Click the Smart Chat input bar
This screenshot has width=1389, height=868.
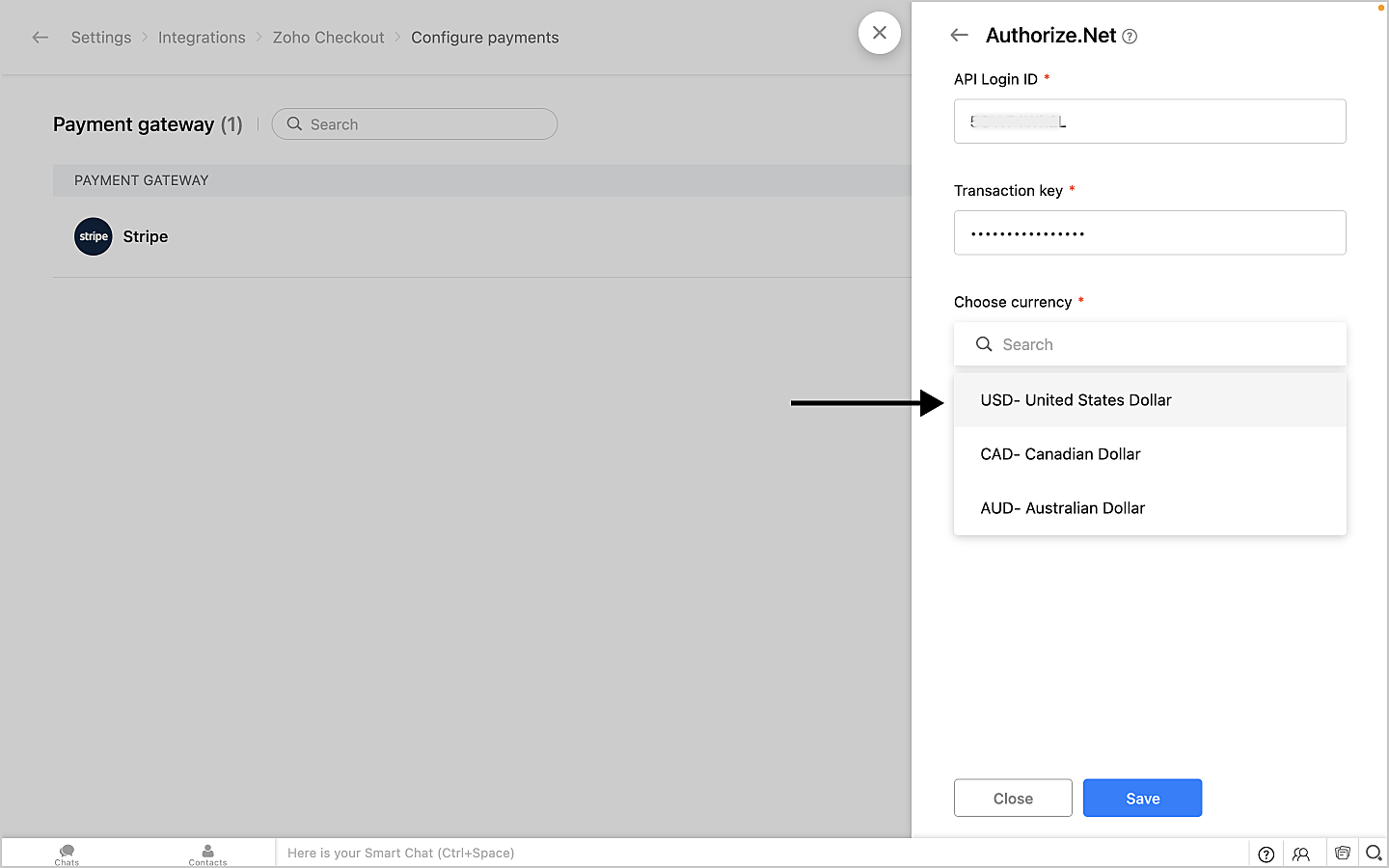coord(762,853)
